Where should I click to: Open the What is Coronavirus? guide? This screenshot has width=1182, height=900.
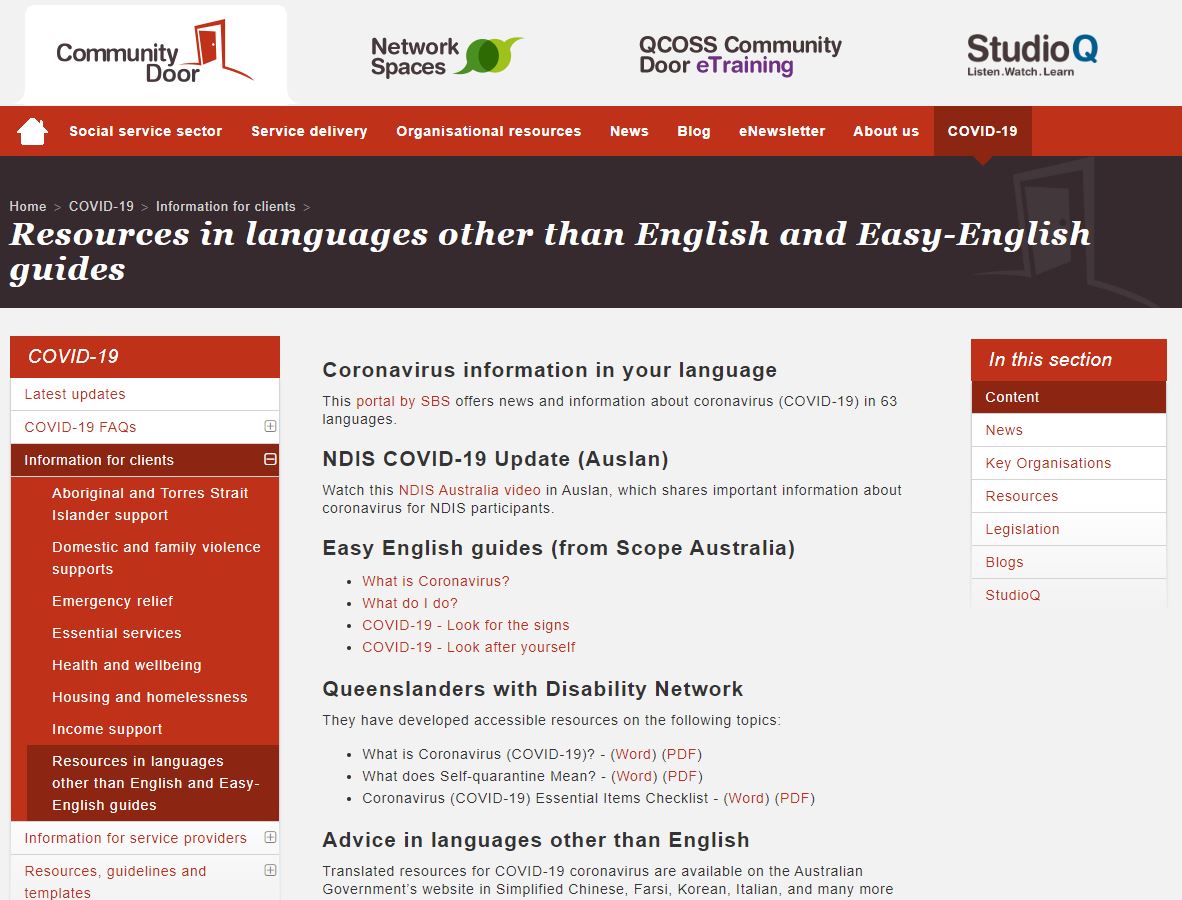click(436, 581)
